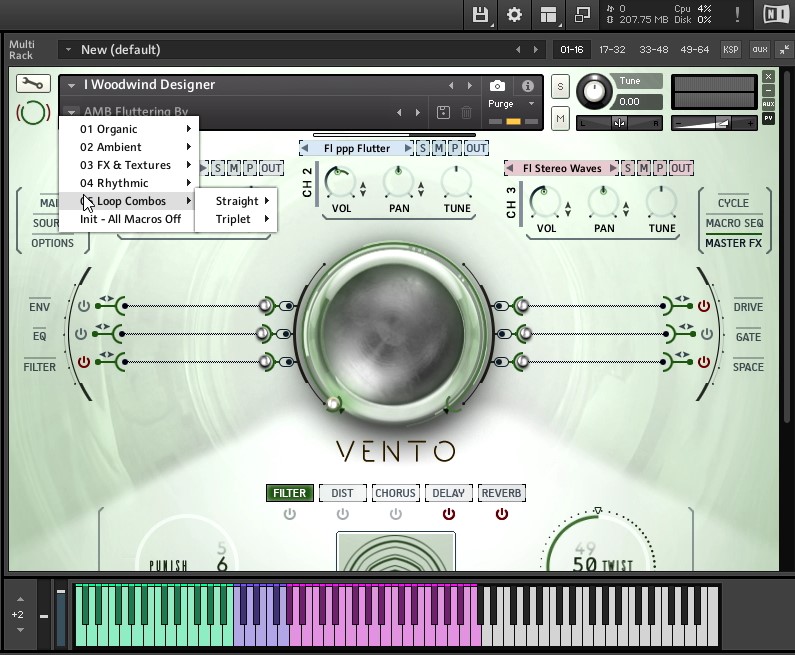This screenshot has width=795, height=655.
Task: Toggle the left FILTER row power button
Action: [x=84, y=362]
